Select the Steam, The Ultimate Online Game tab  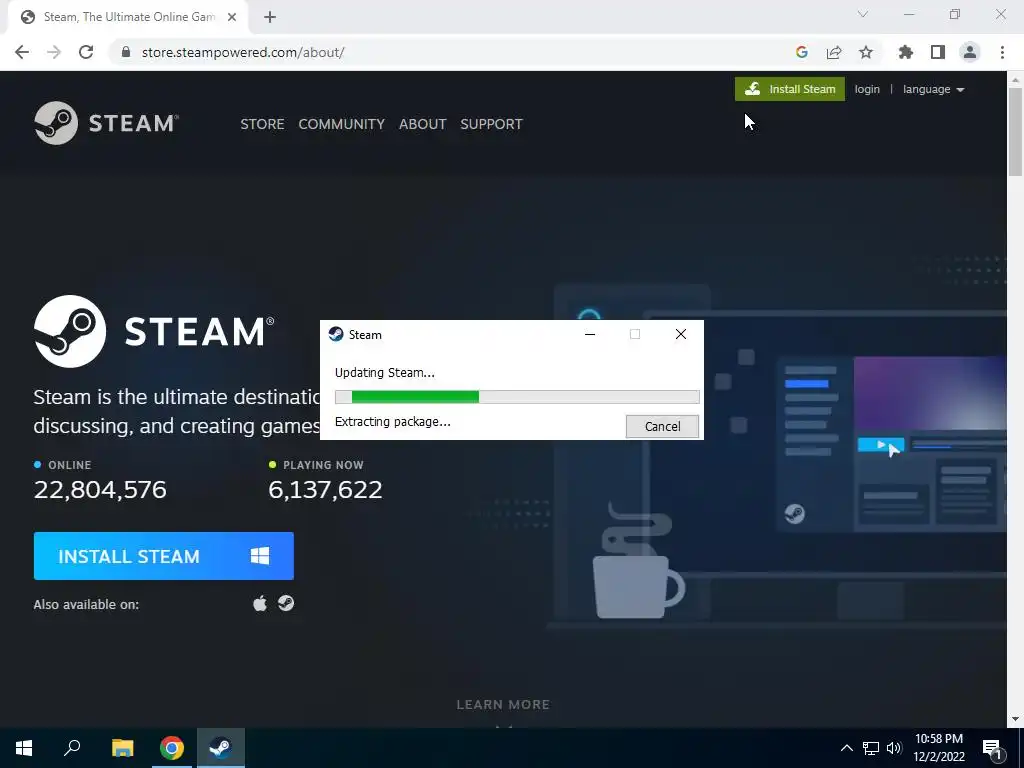(127, 17)
